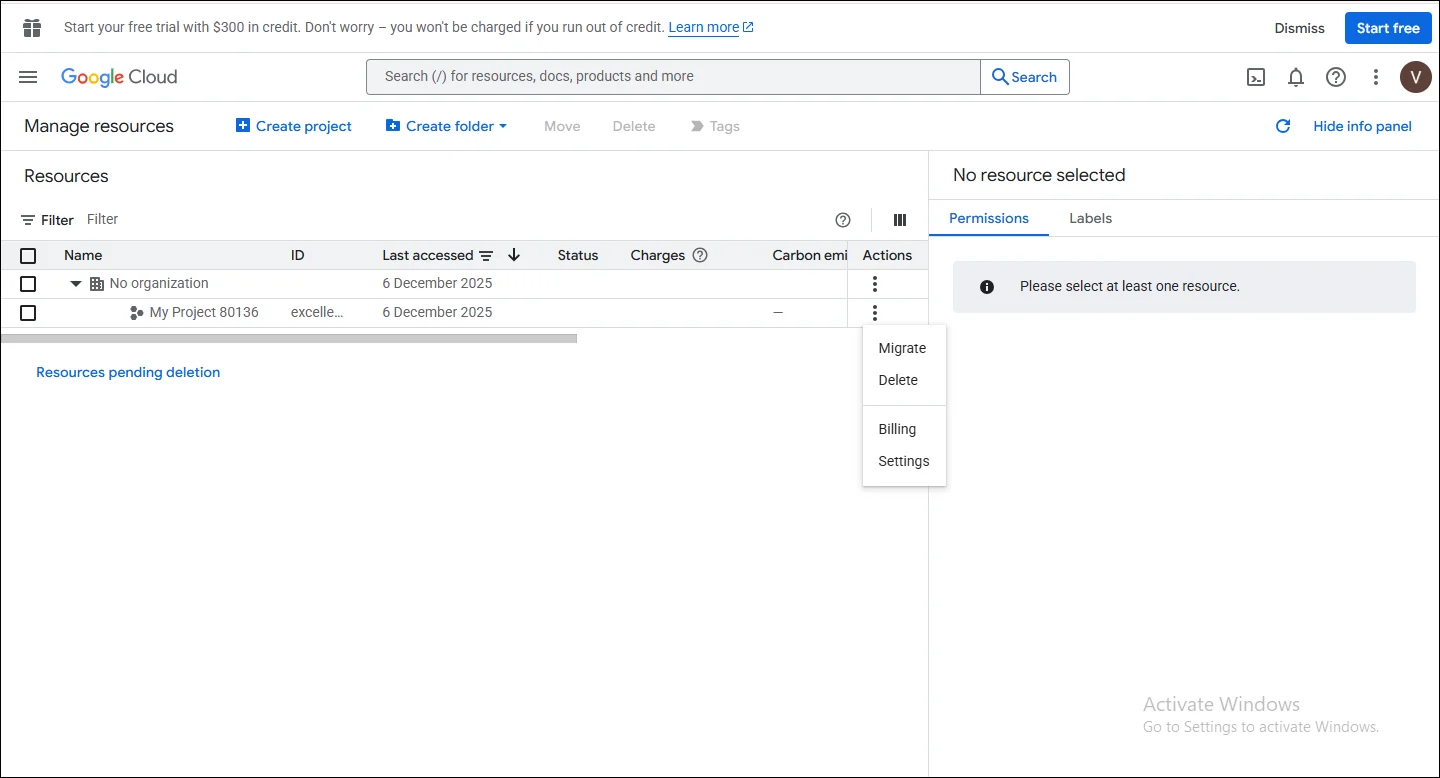The width and height of the screenshot is (1440, 778).
Task: Open the V account avatar
Action: coord(1416,77)
